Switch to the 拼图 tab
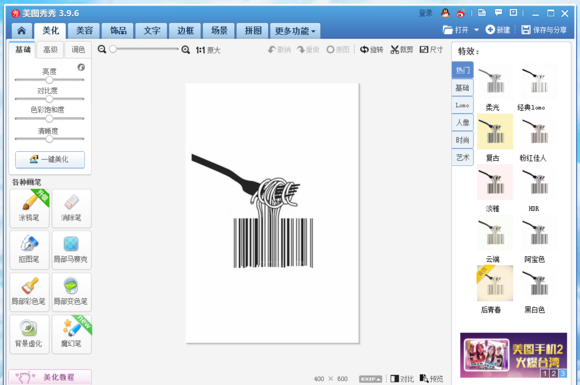The width and height of the screenshot is (580, 385). [x=253, y=31]
